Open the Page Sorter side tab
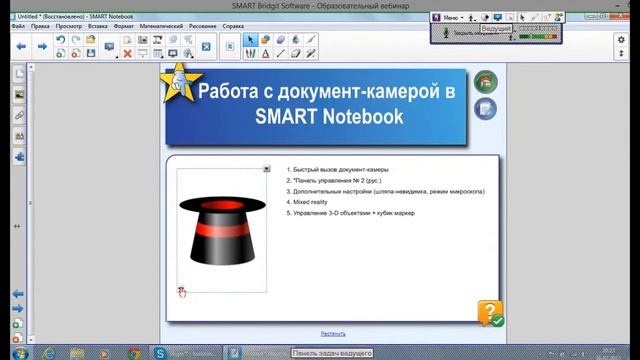The height and width of the screenshot is (360, 640). point(19,74)
